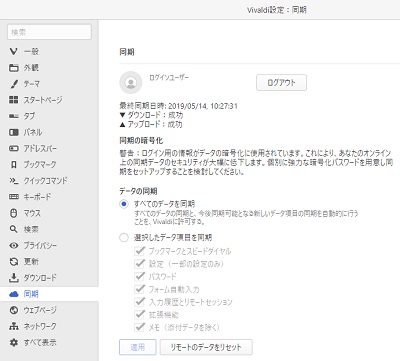Click the アップロード：成功 status text

151,124
